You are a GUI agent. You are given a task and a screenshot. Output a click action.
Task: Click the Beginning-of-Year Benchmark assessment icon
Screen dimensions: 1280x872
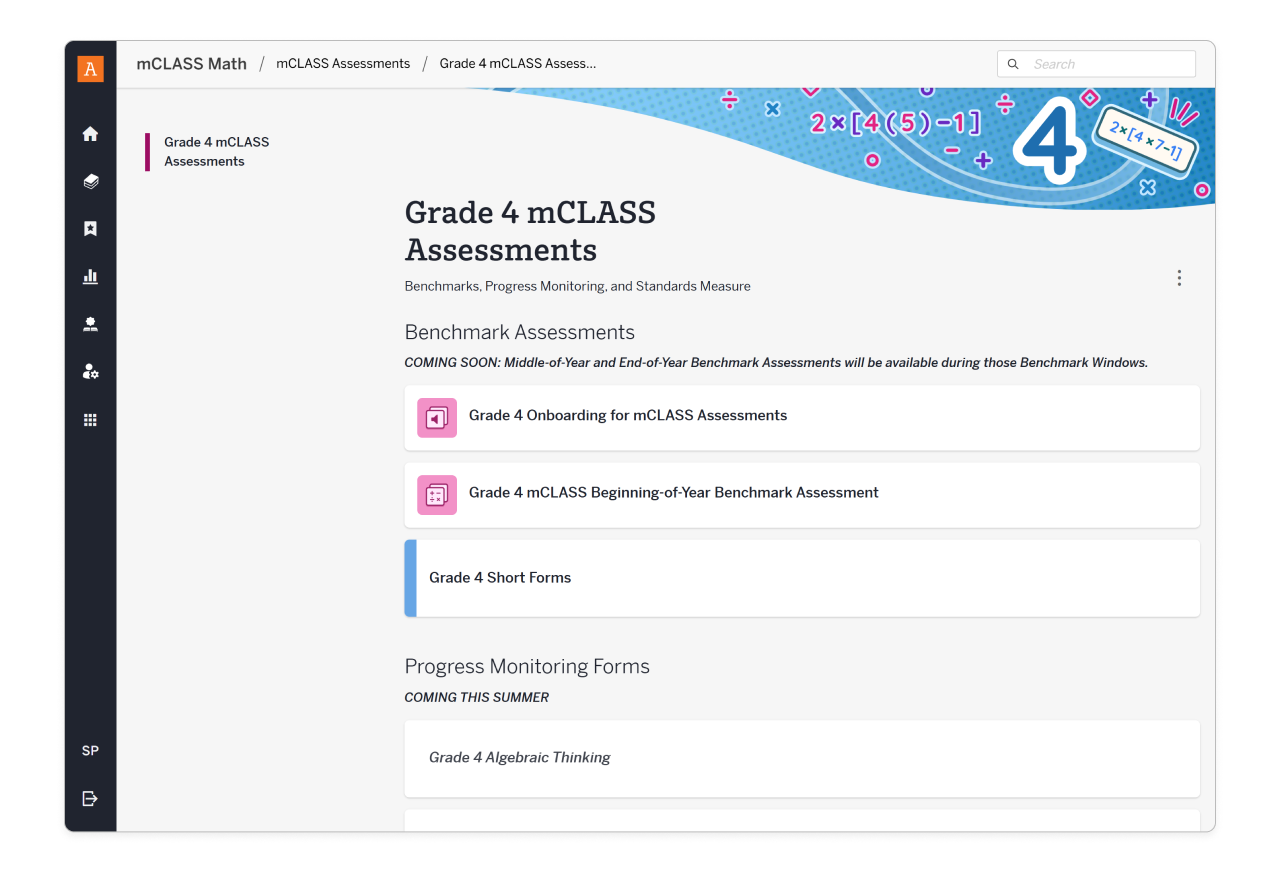click(437, 494)
